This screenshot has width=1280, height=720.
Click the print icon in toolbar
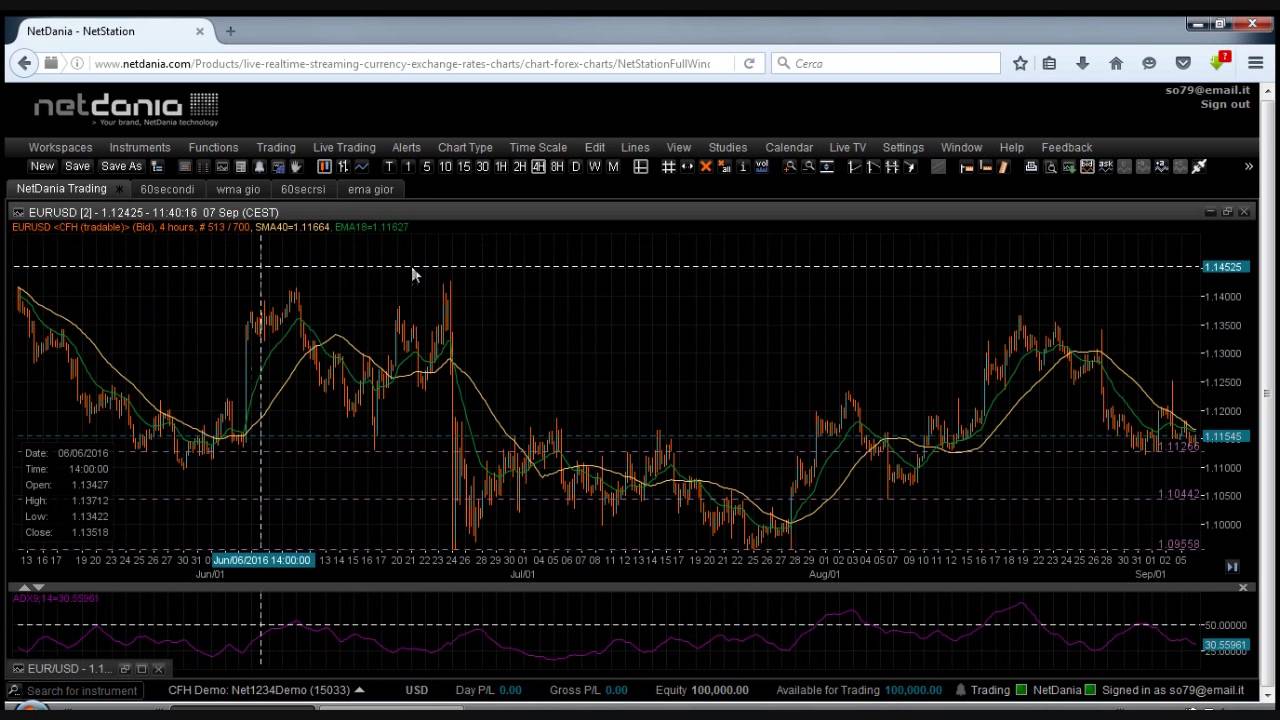click(1031, 166)
